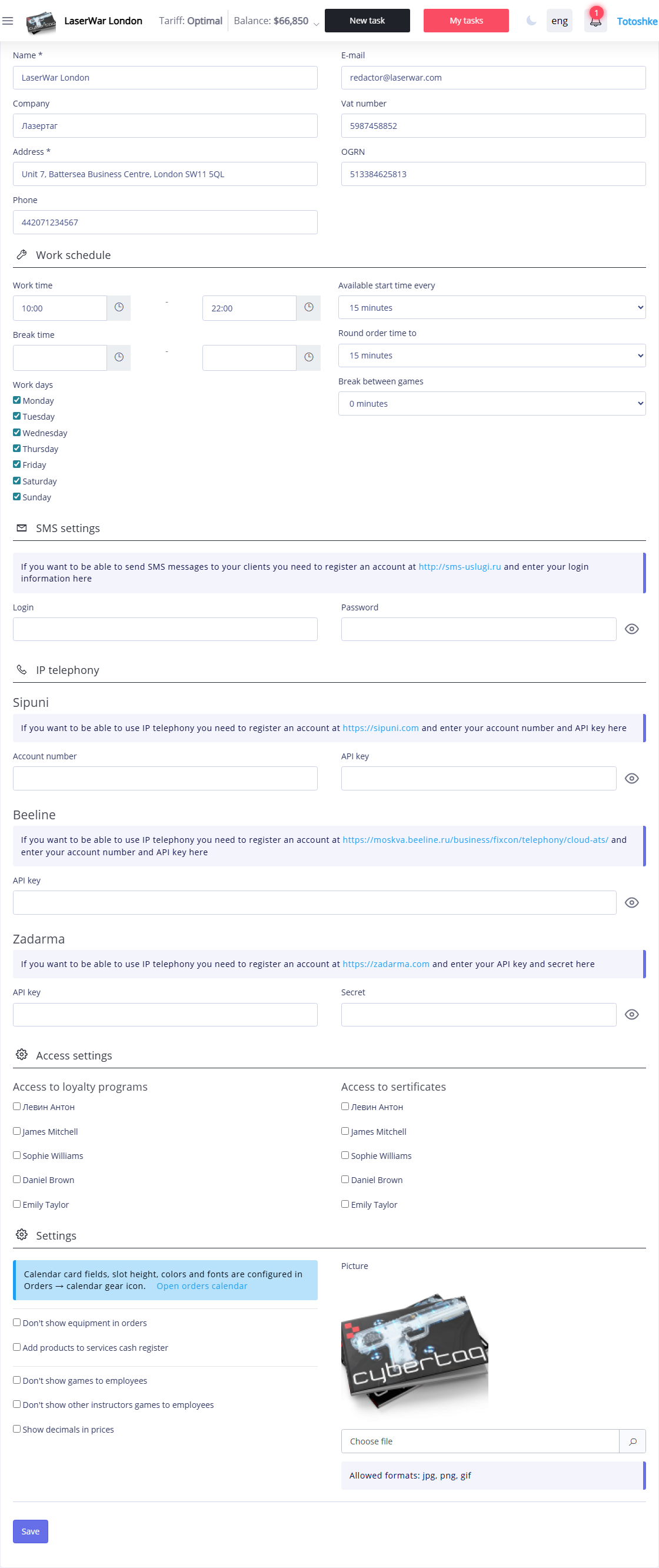Open the eng language selector
Screen dimensions: 659x1568
click(x=559, y=21)
